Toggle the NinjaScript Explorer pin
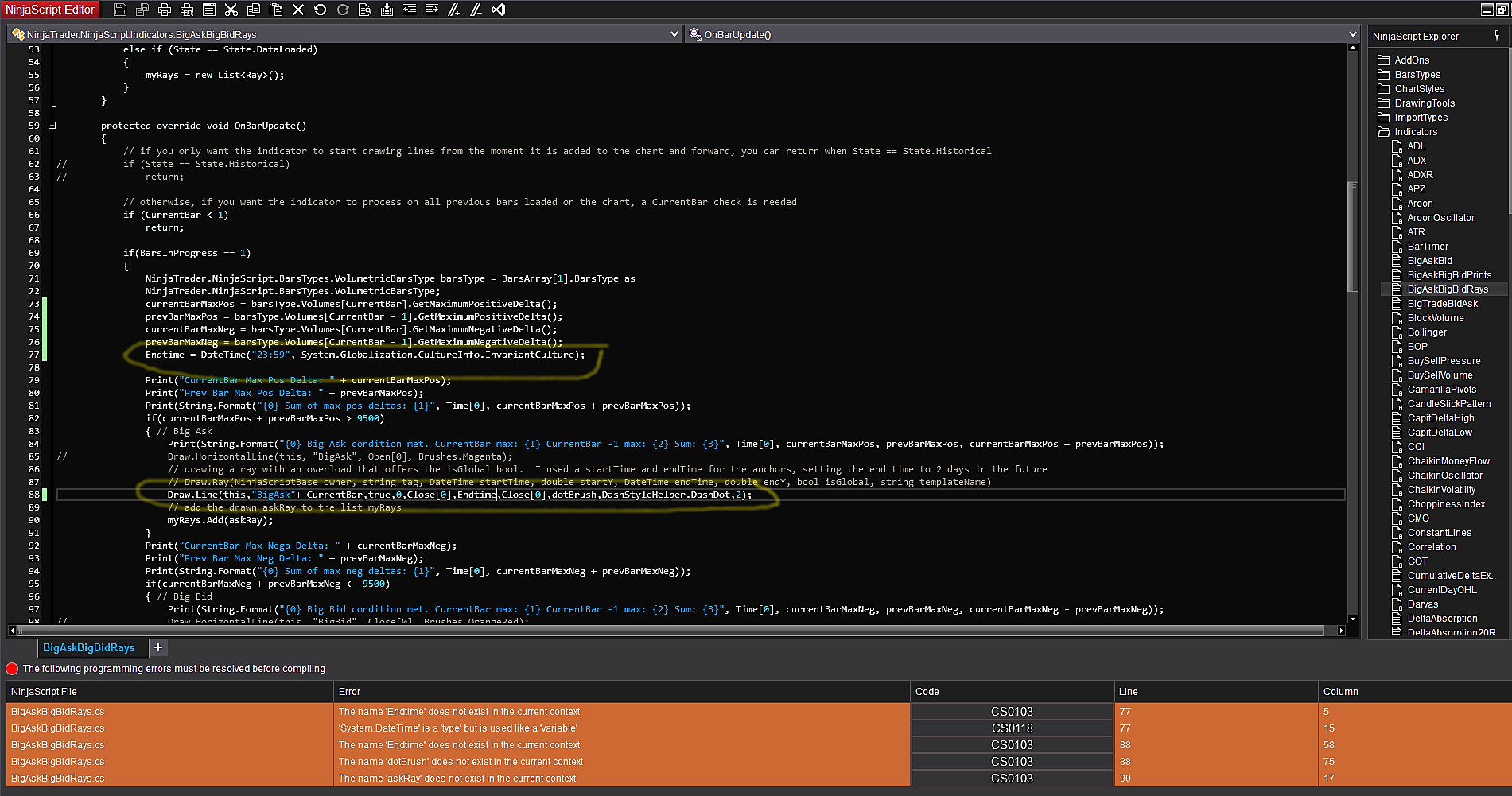 point(1496,36)
